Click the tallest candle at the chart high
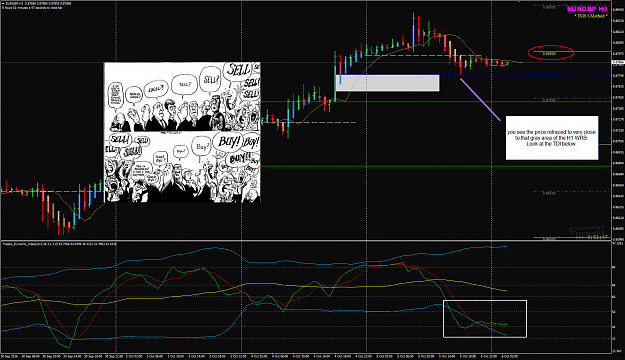This screenshot has width=625, height=360. click(x=413, y=32)
